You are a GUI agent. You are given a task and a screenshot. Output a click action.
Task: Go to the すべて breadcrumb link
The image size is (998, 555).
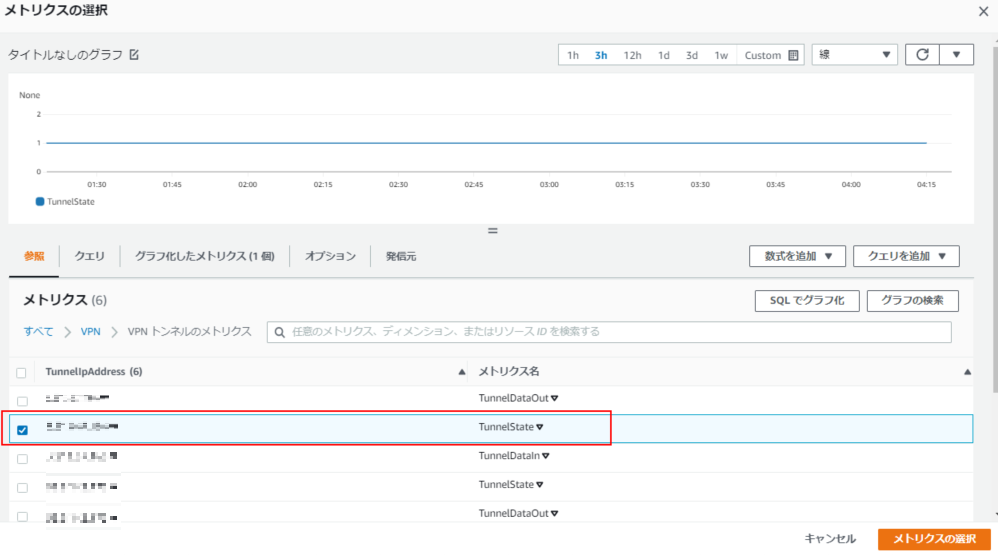click(x=38, y=332)
